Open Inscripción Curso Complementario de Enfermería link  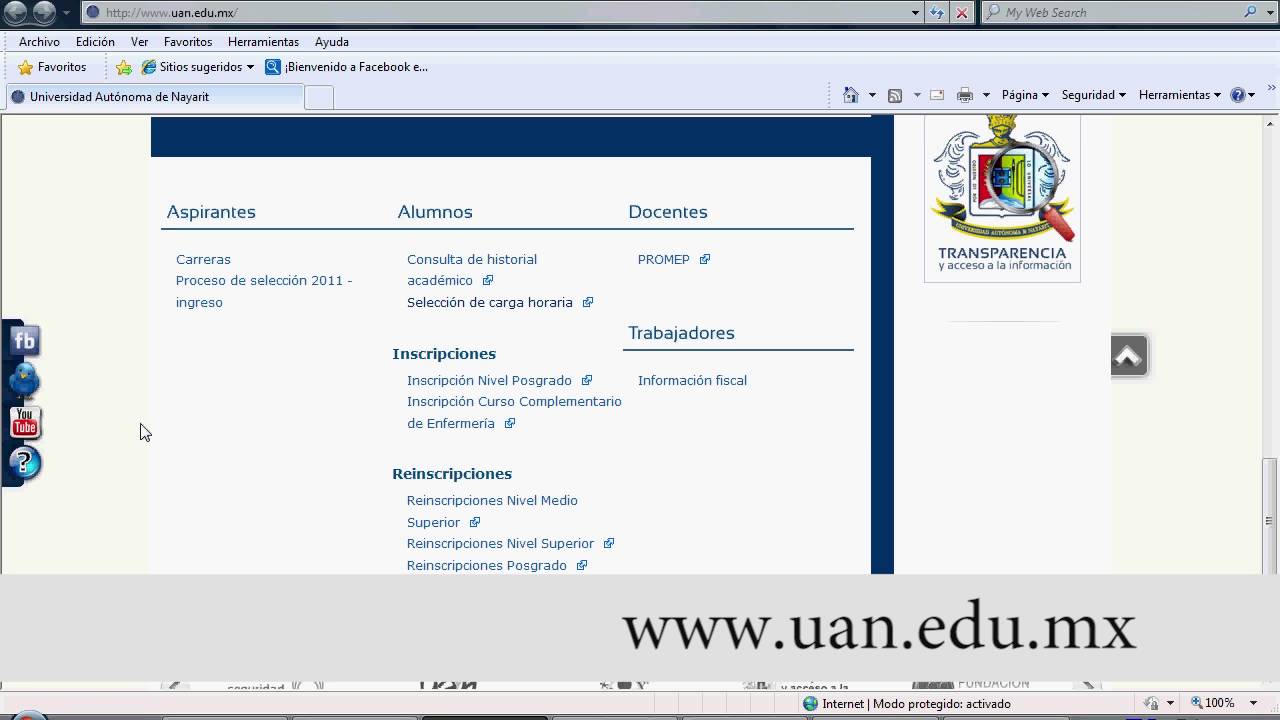click(514, 412)
